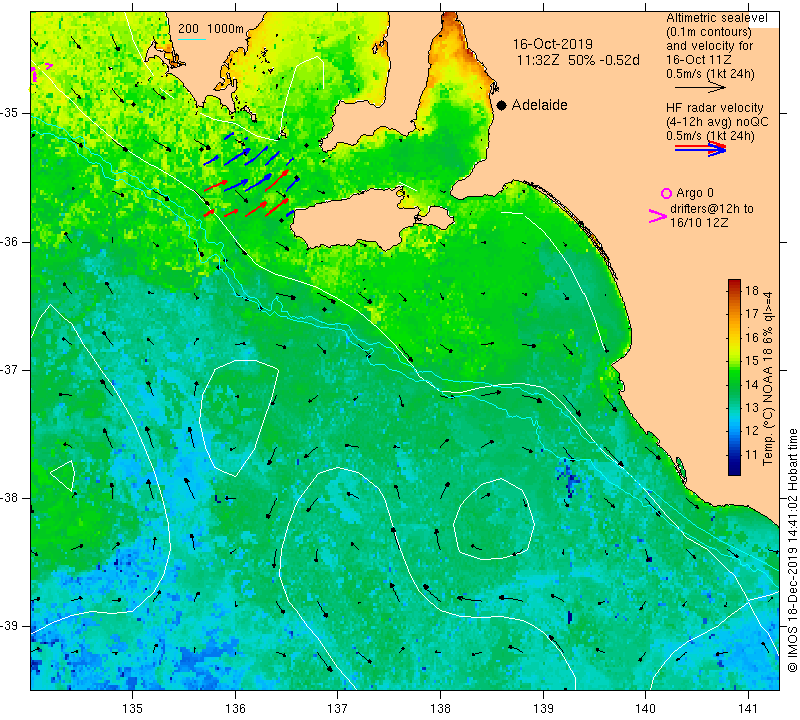Select the magenta Argo float circle in legend
800x720 pixels.
tap(666, 193)
